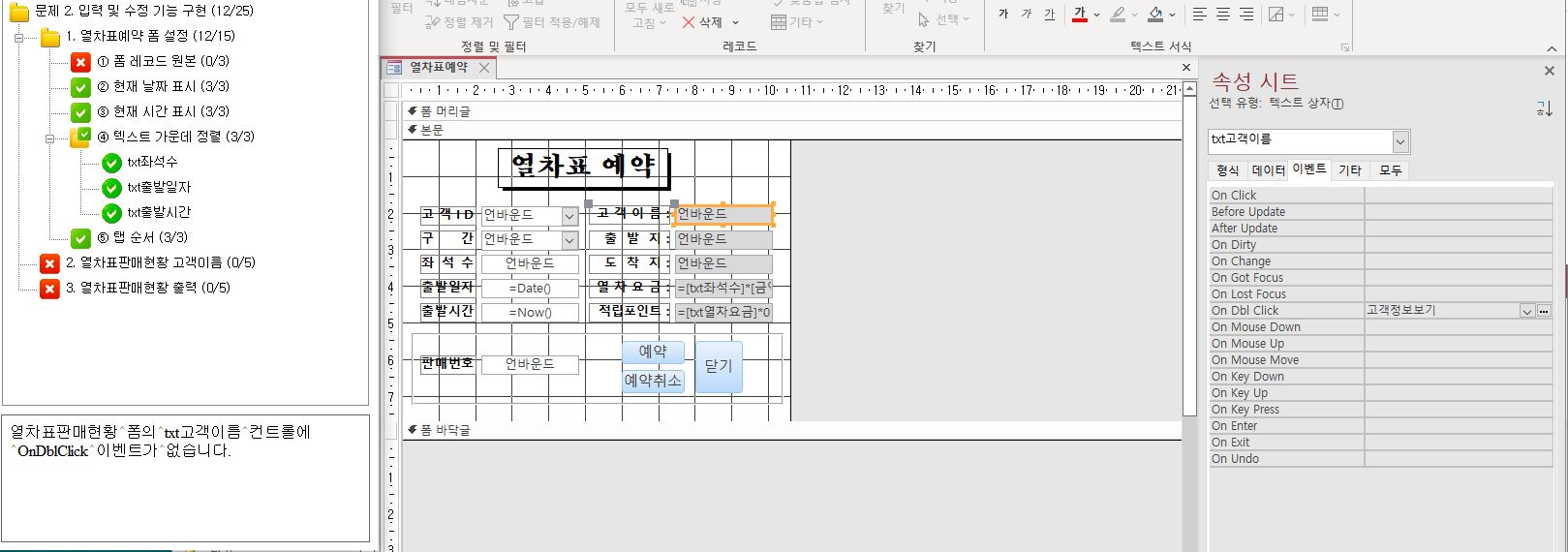This screenshot has height=552, width=1568.
Task: Open the txt고객이름 control selector dropdown
Action: coord(1400,142)
